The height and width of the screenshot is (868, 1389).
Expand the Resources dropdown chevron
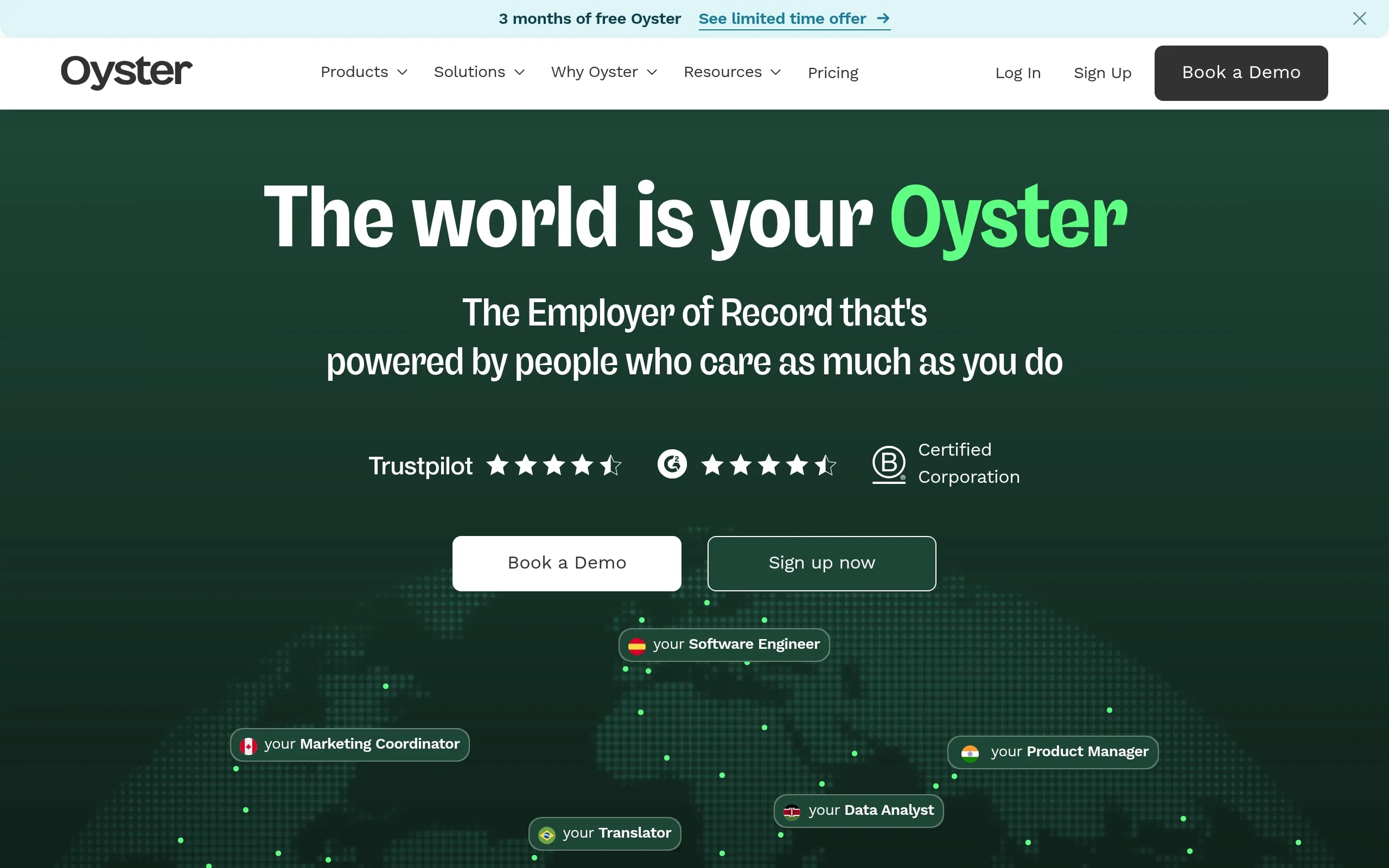pos(775,72)
